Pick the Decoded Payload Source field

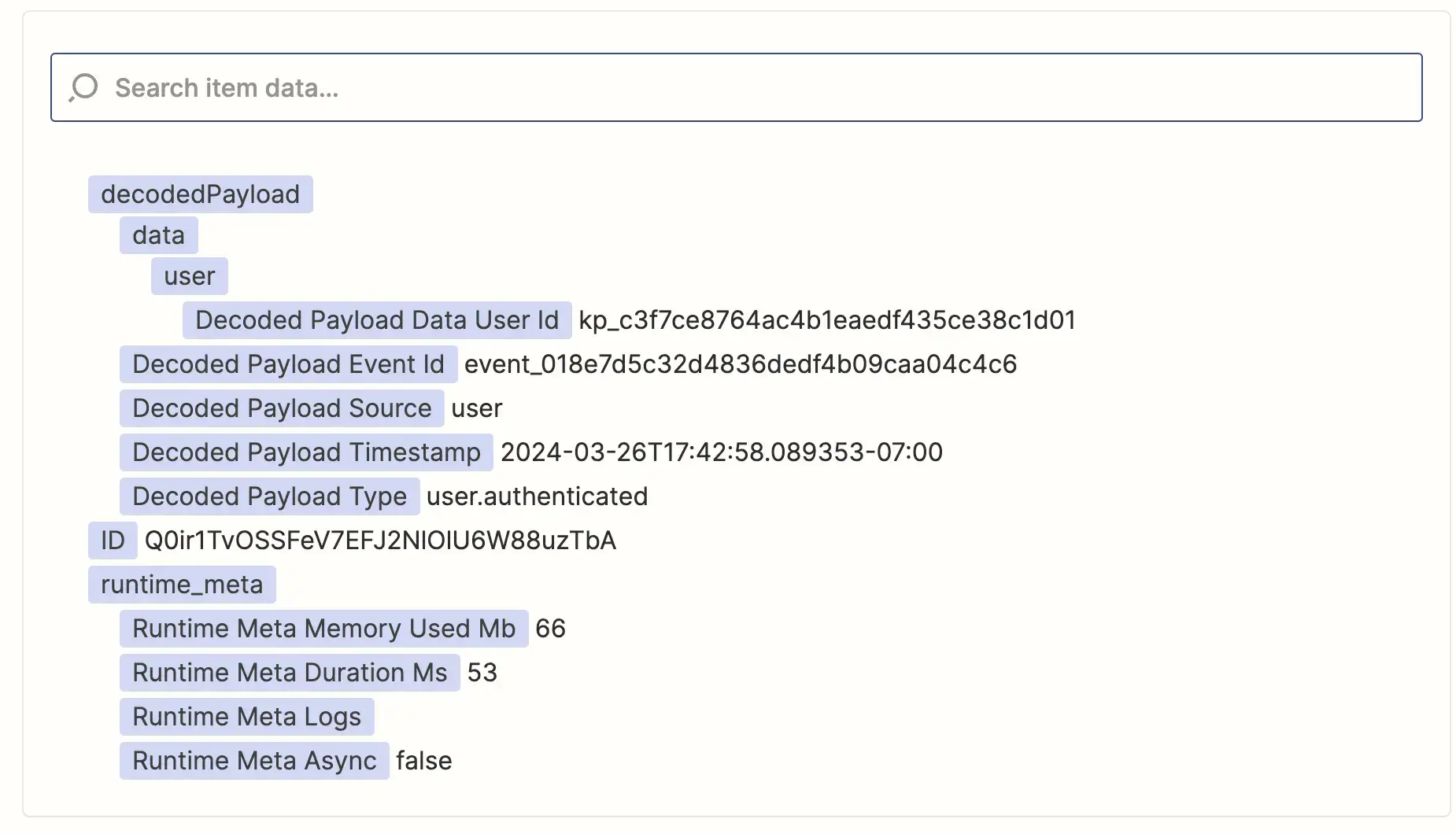pos(282,408)
